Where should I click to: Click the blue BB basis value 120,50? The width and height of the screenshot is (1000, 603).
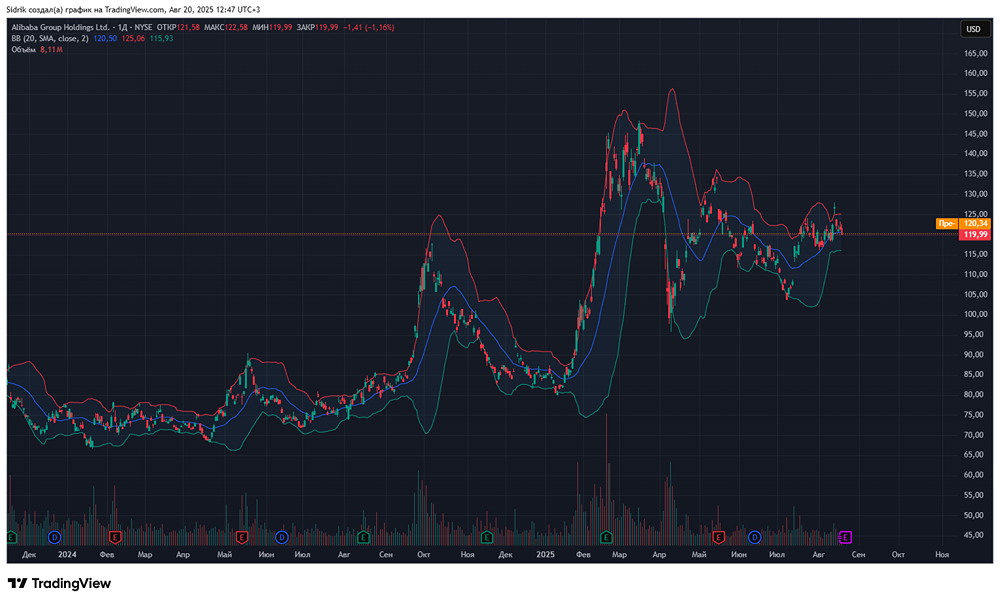coord(106,38)
